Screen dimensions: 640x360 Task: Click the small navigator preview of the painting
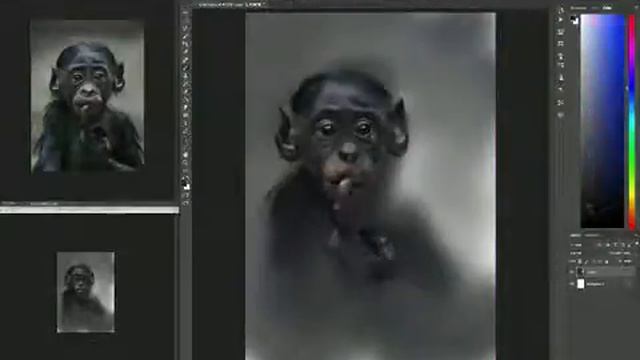tap(86, 292)
